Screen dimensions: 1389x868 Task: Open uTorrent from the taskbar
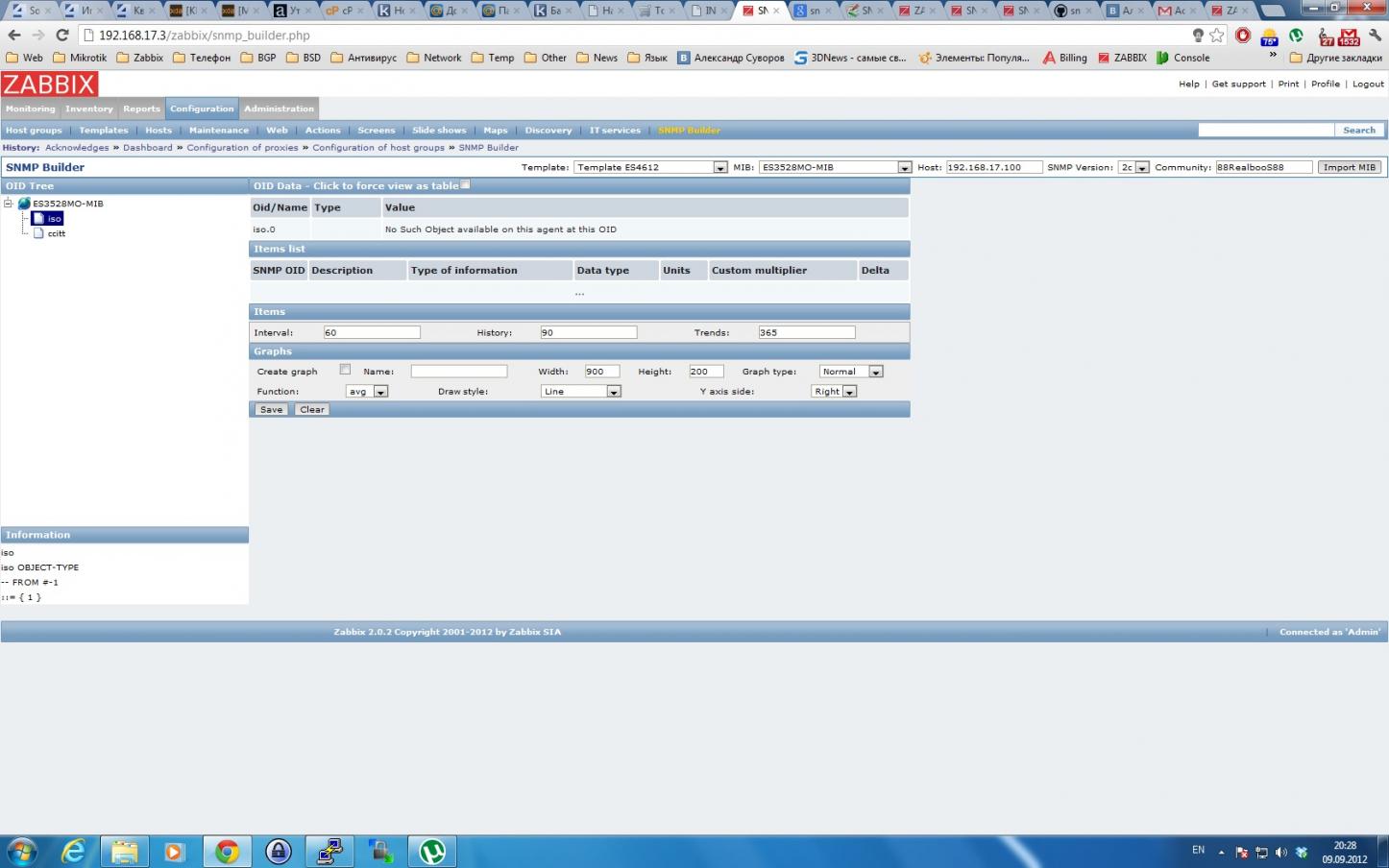[x=431, y=851]
